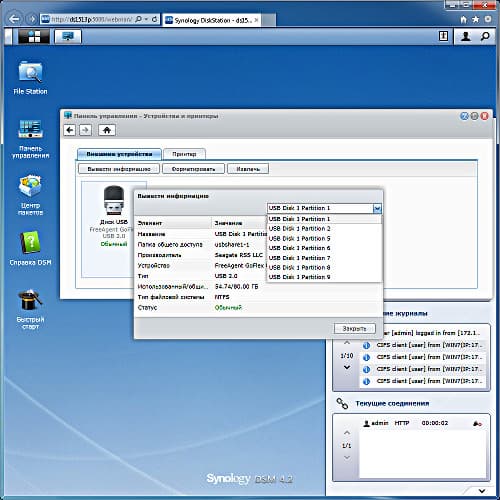The width and height of the screenshot is (500, 500).
Task: Switch to the Внешние устройства tab
Action: click(x=119, y=154)
